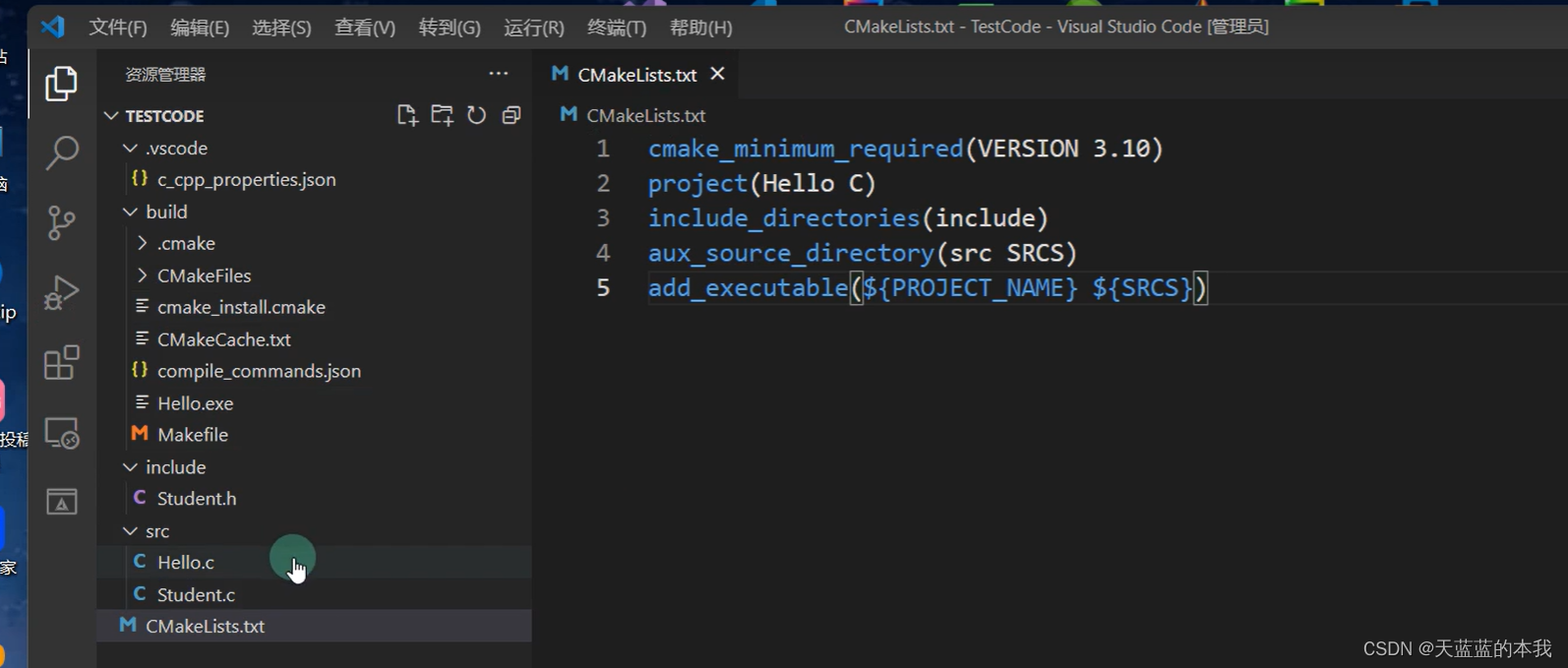Open cmake_install.cmake file
The height and width of the screenshot is (668, 1568).
click(x=241, y=307)
